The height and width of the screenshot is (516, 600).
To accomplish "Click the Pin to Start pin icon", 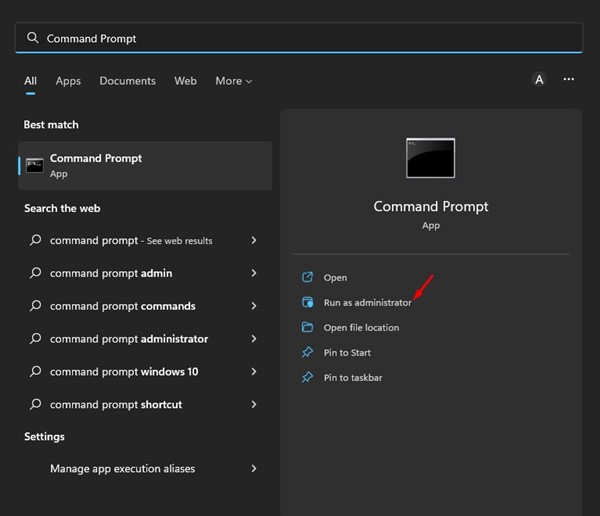I will click(x=307, y=352).
